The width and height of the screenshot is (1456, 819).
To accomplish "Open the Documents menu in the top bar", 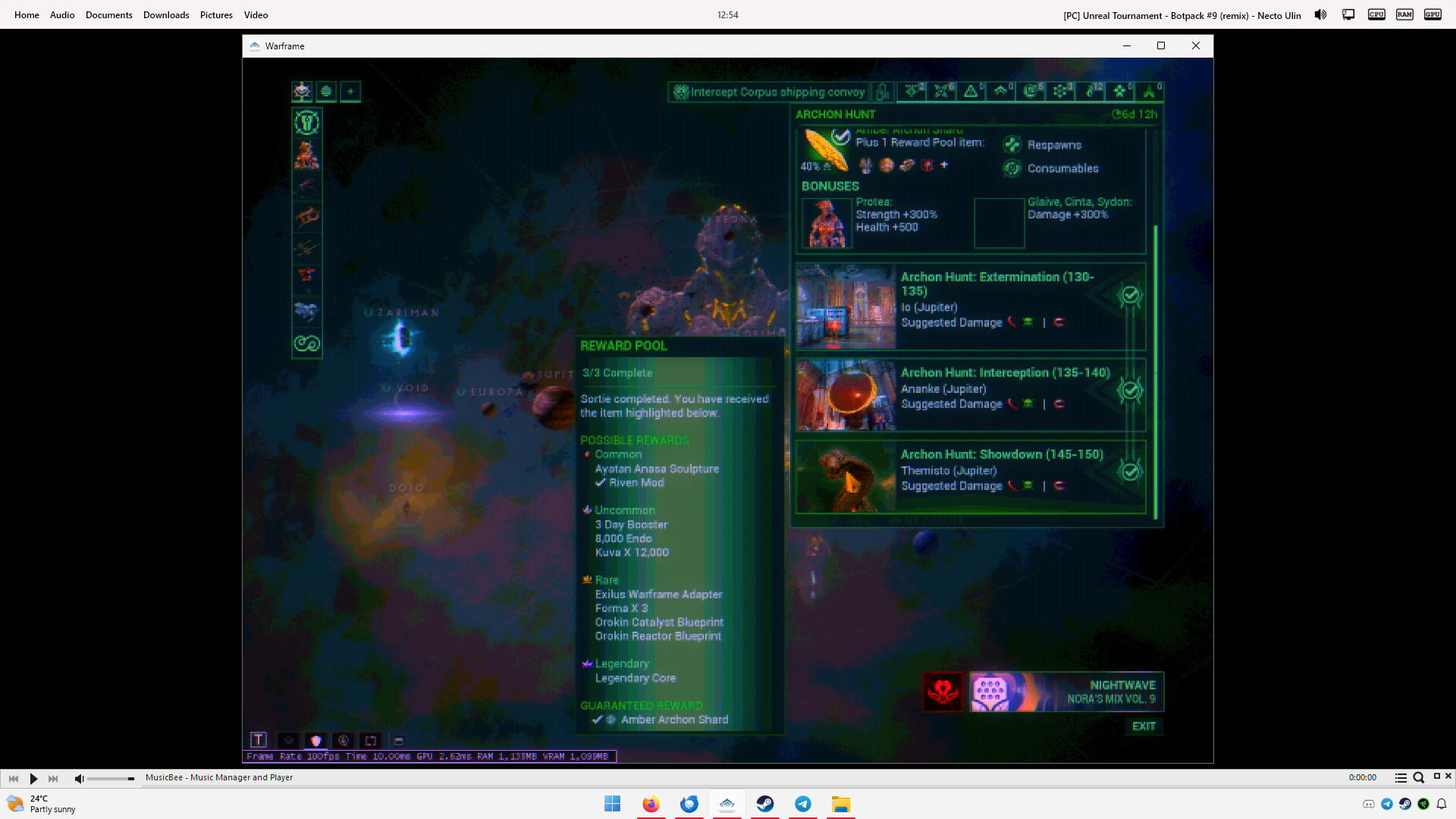I will tap(109, 15).
